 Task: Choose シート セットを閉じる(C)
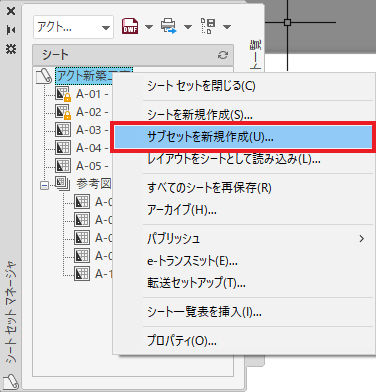tap(244, 86)
